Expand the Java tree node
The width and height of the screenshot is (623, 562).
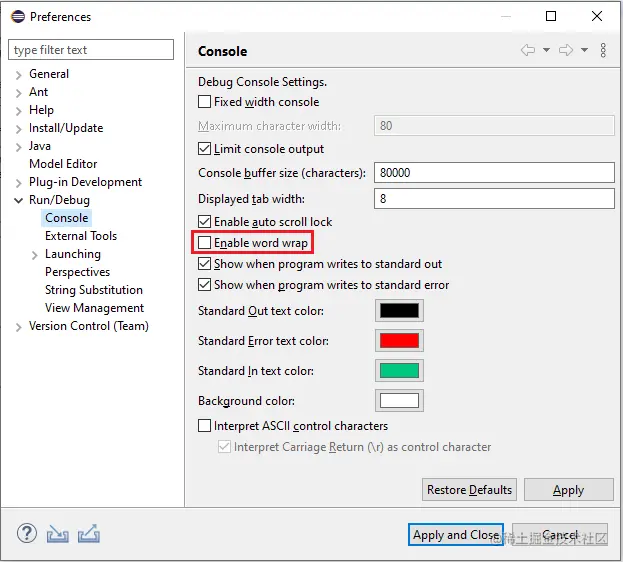click(18, 147)
